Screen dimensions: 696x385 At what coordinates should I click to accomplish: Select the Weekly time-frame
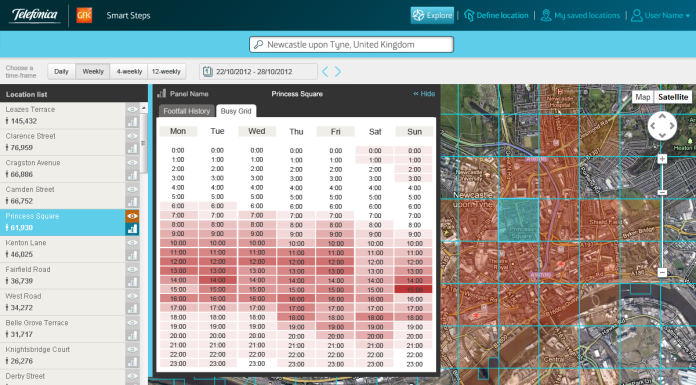[x=93, y=71]
